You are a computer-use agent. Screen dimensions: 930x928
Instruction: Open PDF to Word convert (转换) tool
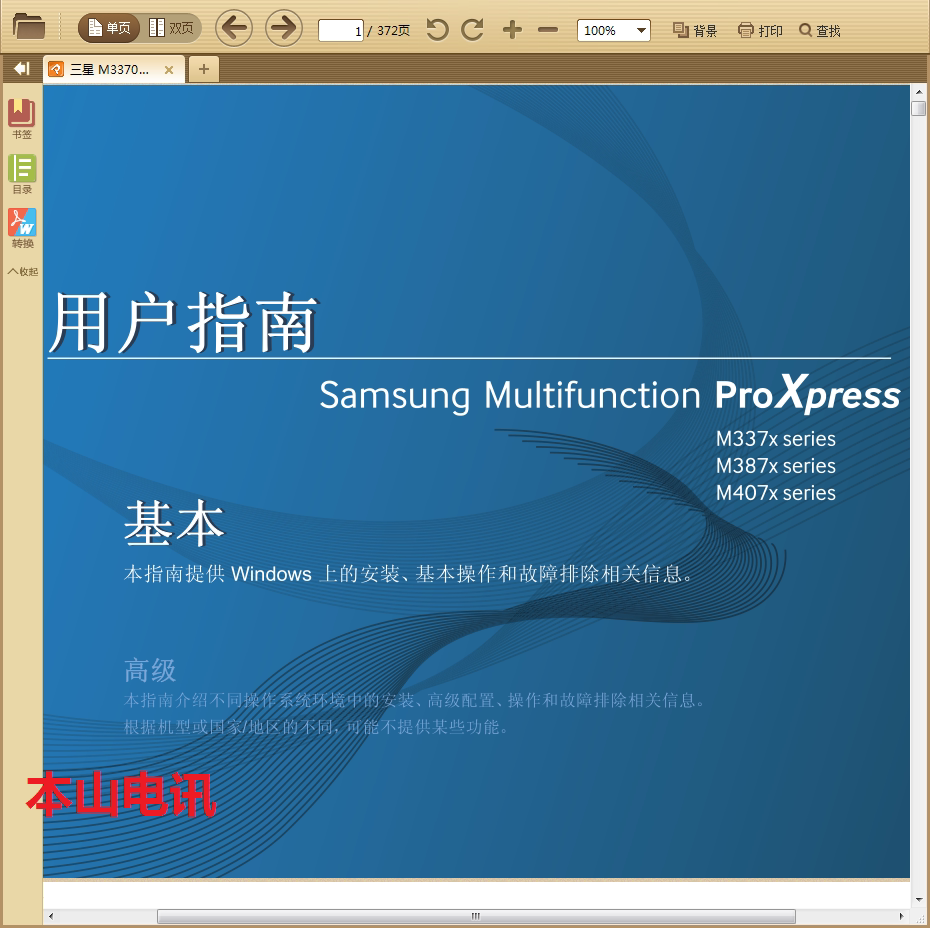tap(21, 228)
